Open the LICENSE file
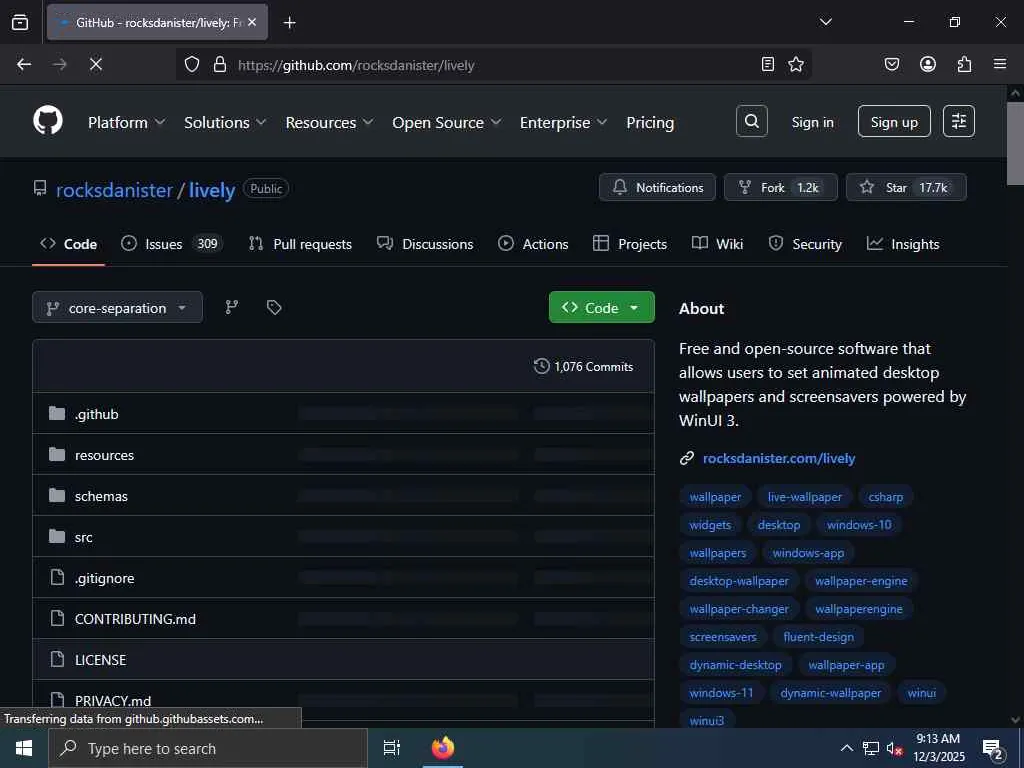Screen dimensions: 1024x768 point(101,660)
